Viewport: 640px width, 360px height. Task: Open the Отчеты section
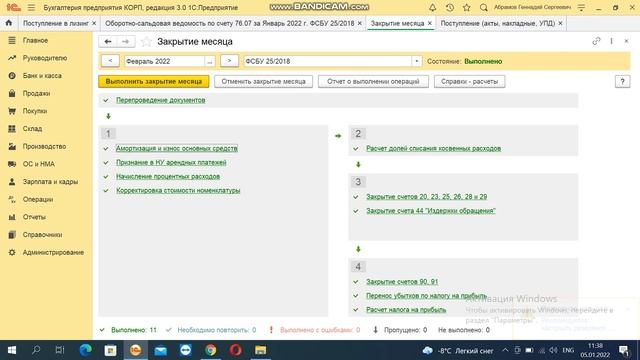34,217
